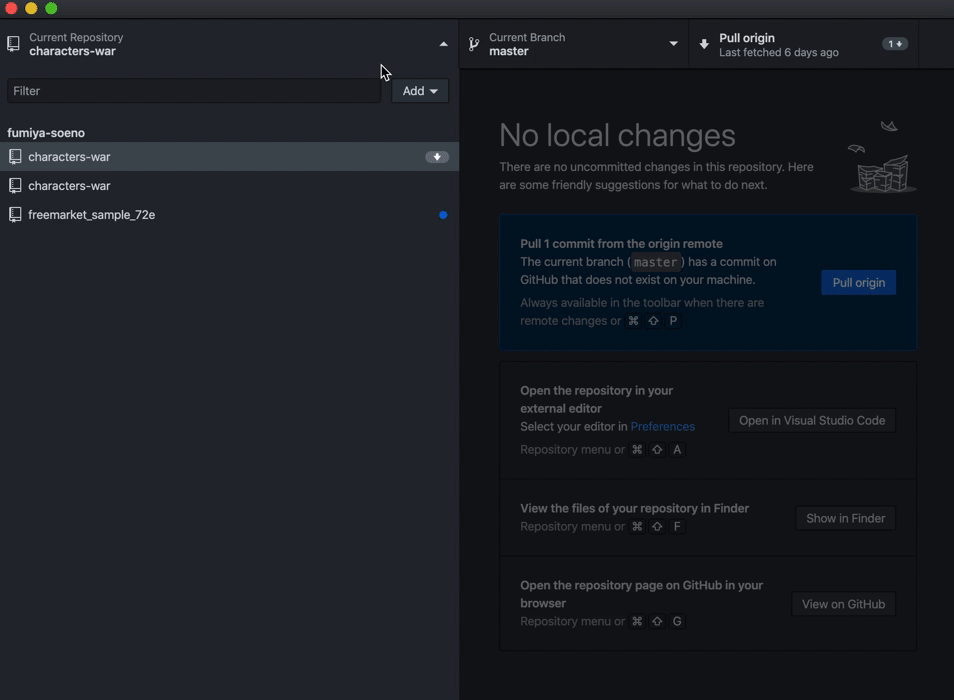Switch to freemarket_sample_72e repository

92,215
